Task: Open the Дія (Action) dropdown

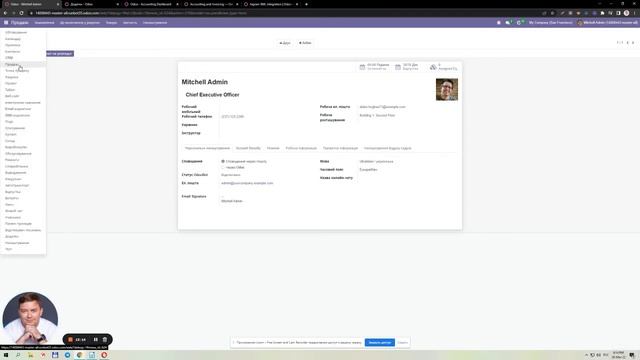Action: tap(305, 43)
